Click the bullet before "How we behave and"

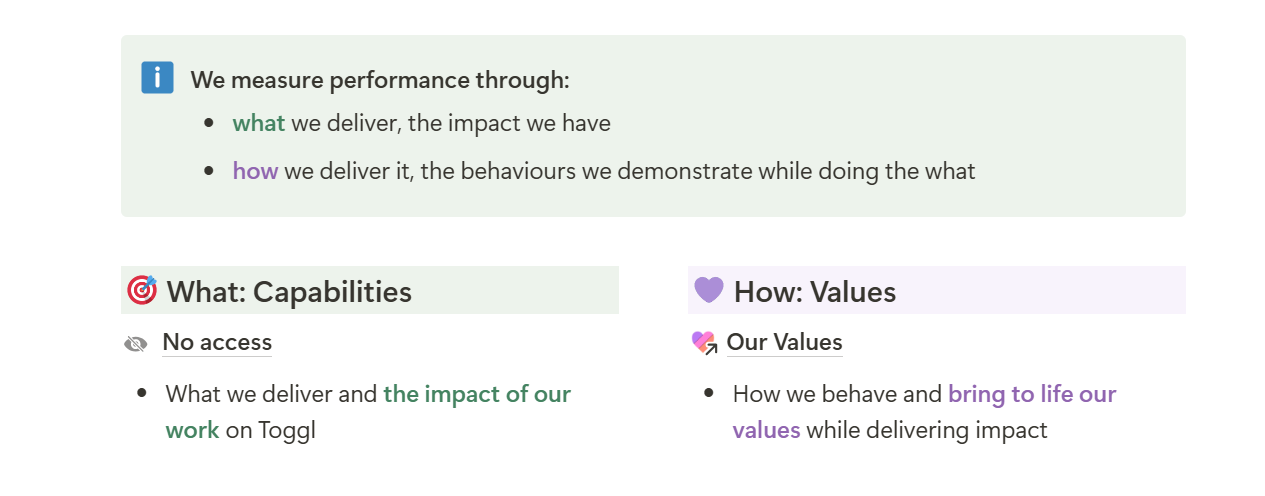(709, 393)
